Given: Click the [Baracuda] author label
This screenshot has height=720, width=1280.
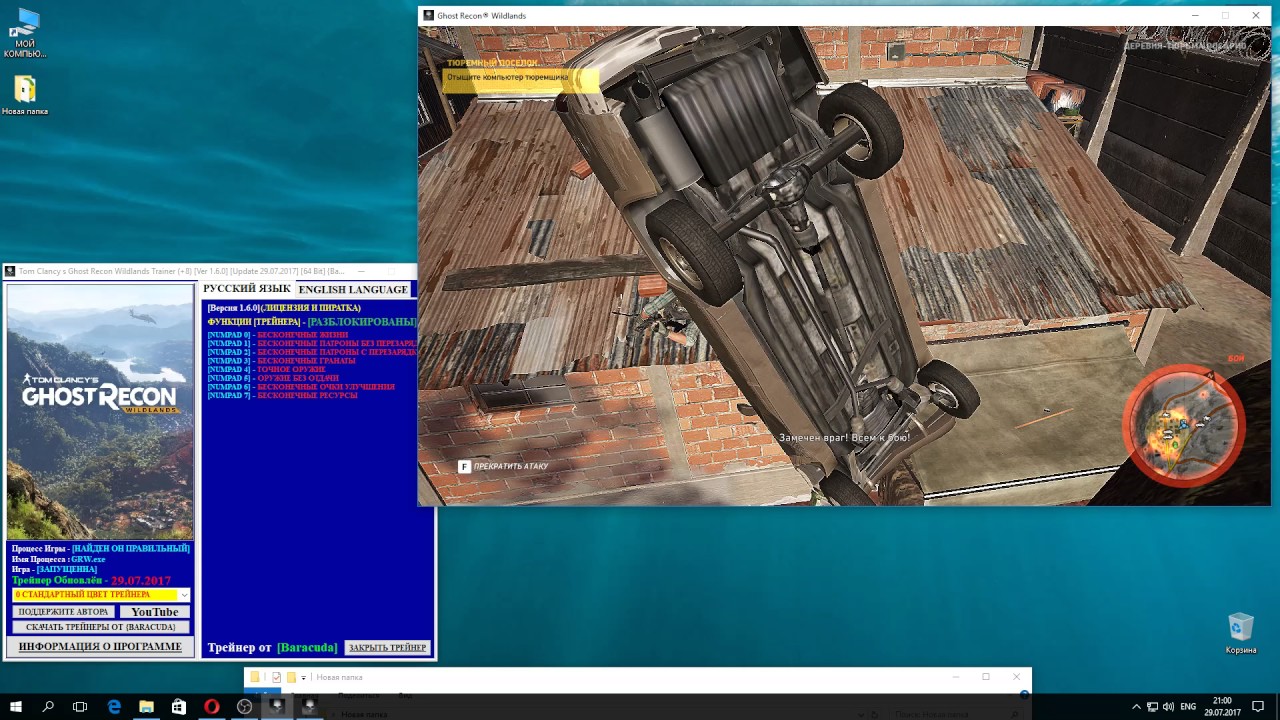Looking at the screenshot, I should pos(307,648).
